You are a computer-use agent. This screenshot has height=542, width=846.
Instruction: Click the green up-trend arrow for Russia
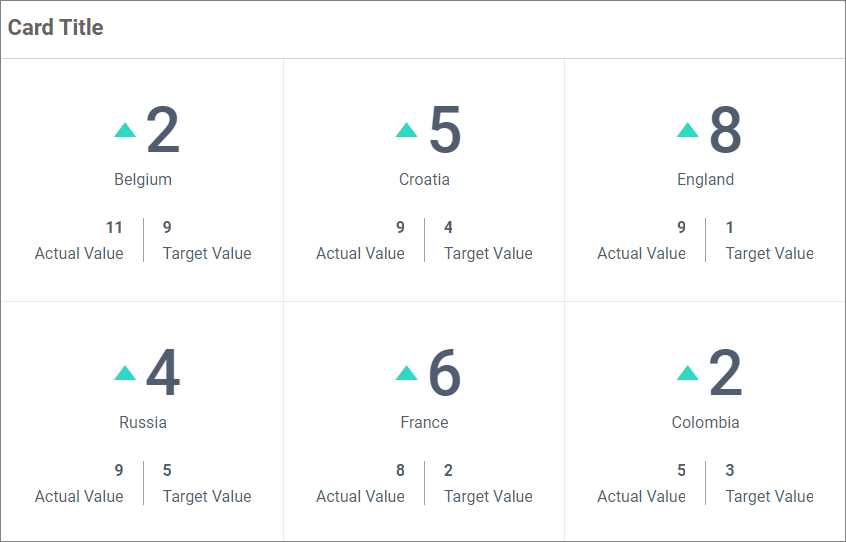125,373
